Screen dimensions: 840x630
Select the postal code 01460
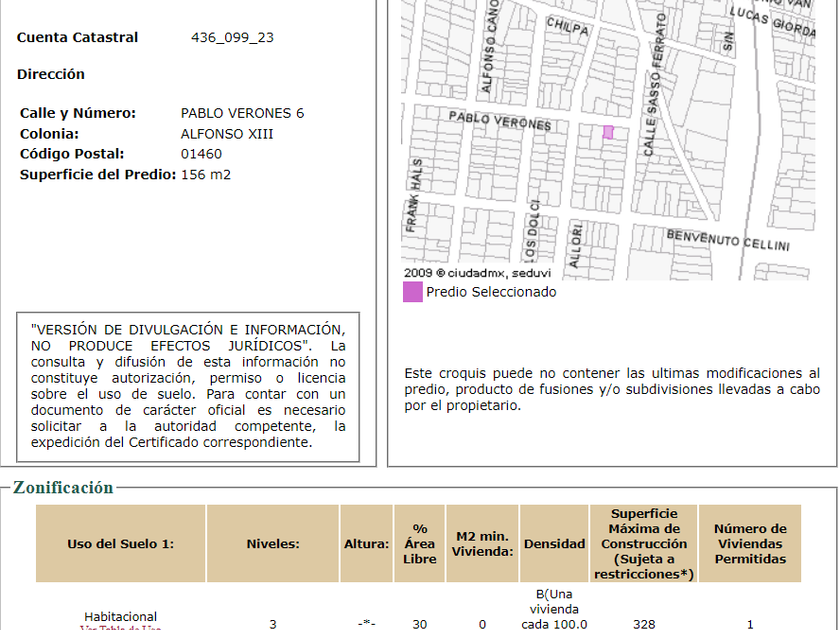coord(201,154)
